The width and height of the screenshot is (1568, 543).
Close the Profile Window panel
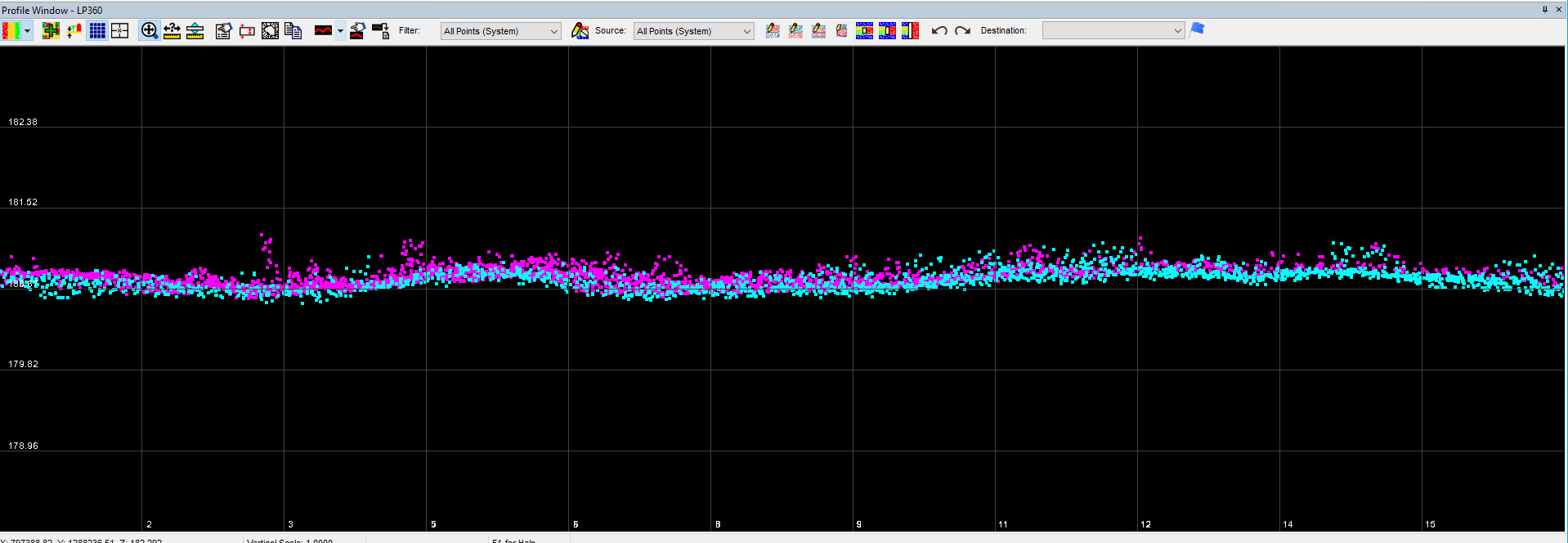click(x=1558, y=10)
